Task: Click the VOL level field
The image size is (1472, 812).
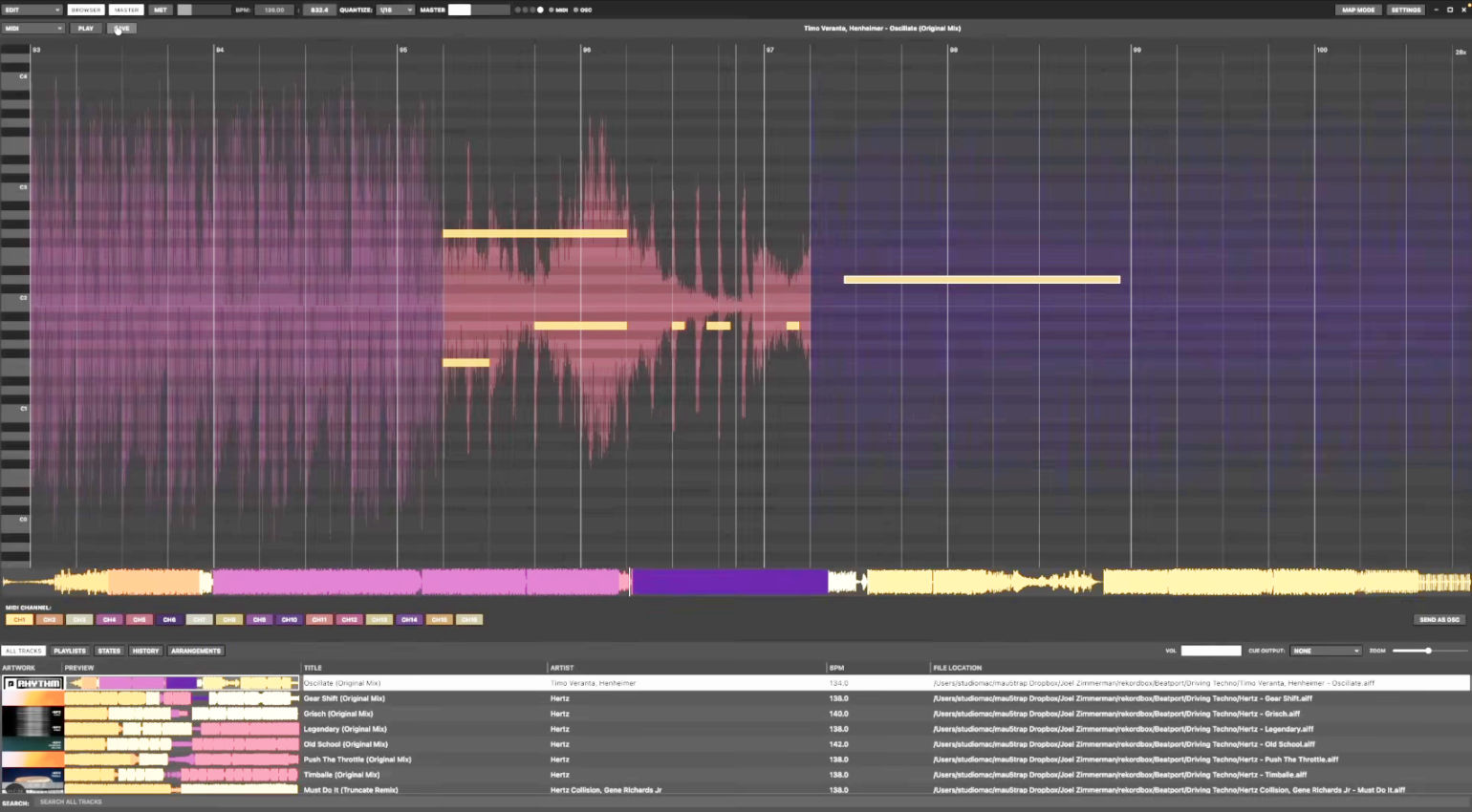Action: coord(1211,651)
